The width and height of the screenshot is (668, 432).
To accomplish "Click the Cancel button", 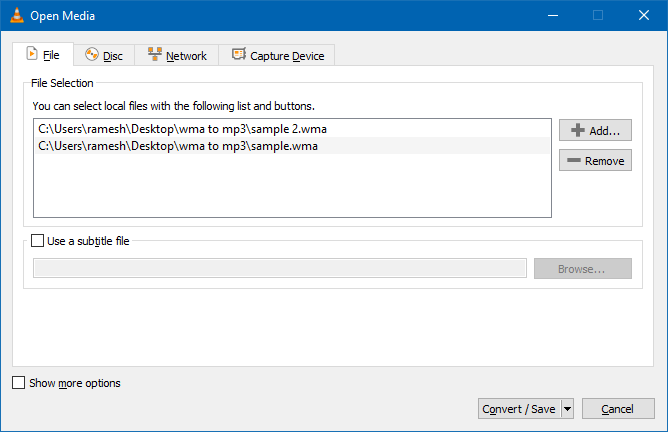I will pyautogui.click(x=618, y=409).
